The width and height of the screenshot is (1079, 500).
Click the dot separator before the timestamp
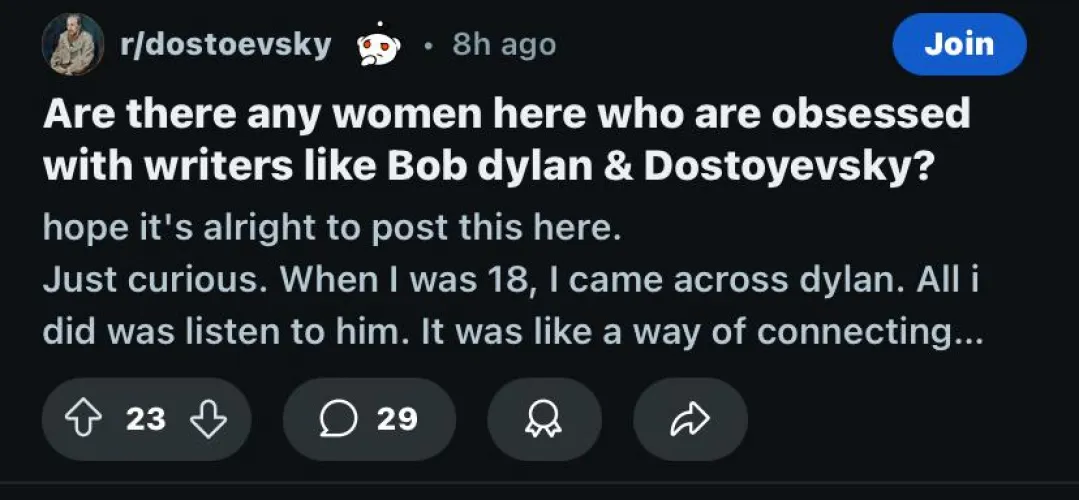pyautogui.click(x=428, y=46)
